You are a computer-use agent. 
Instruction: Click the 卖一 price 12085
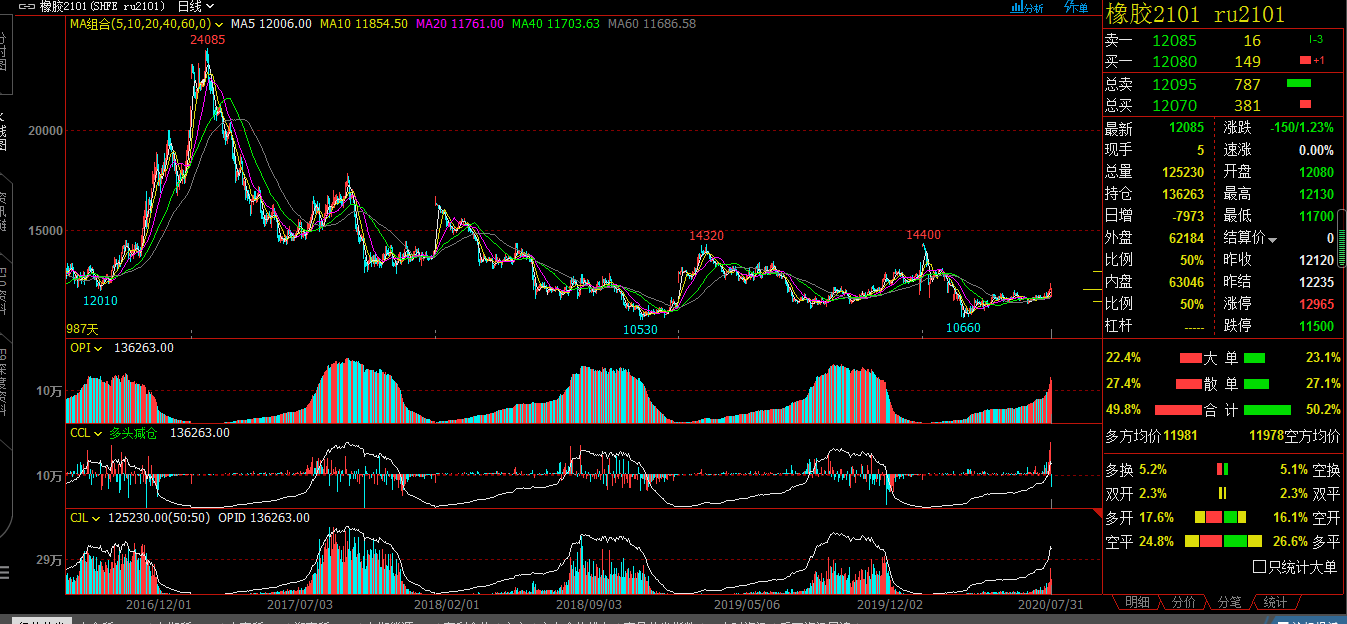1174,41
